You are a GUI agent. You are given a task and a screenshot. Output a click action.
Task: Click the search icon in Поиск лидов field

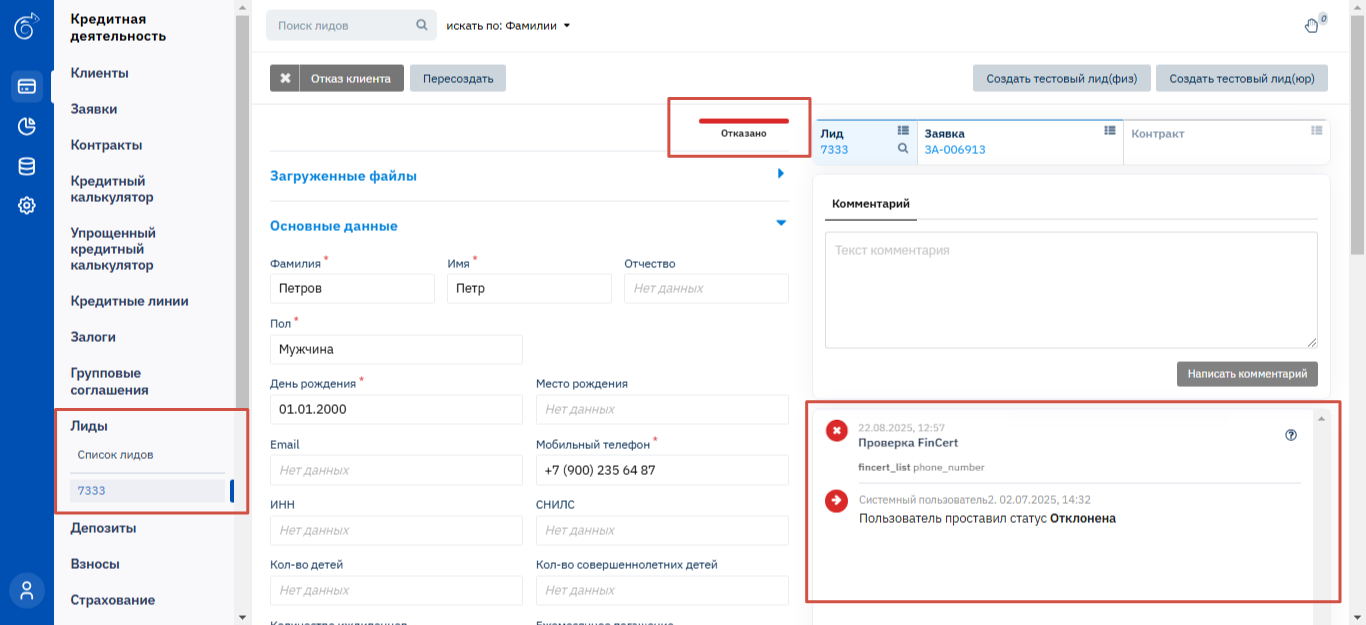click(422, 25)
